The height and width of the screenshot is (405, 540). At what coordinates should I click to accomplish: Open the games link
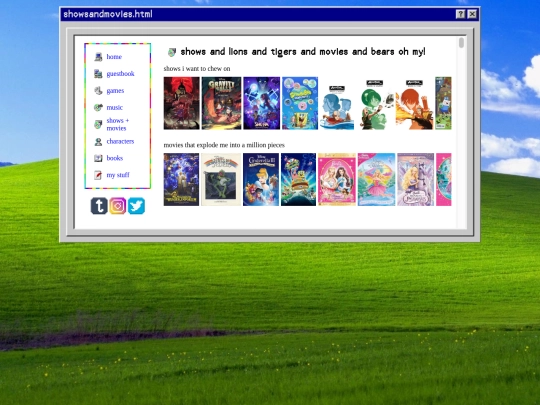click(x=115, y=91)
